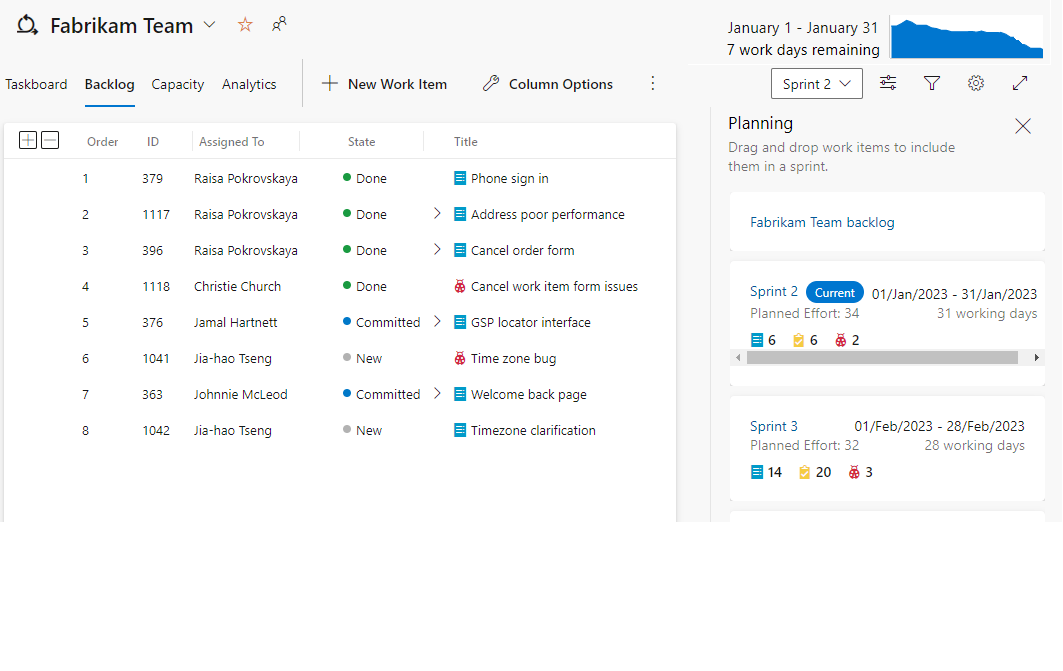Click the bug icon on Time zone bug
Image resolution: width=1063 pixels, height=671 pixels.
coord(458,357)
